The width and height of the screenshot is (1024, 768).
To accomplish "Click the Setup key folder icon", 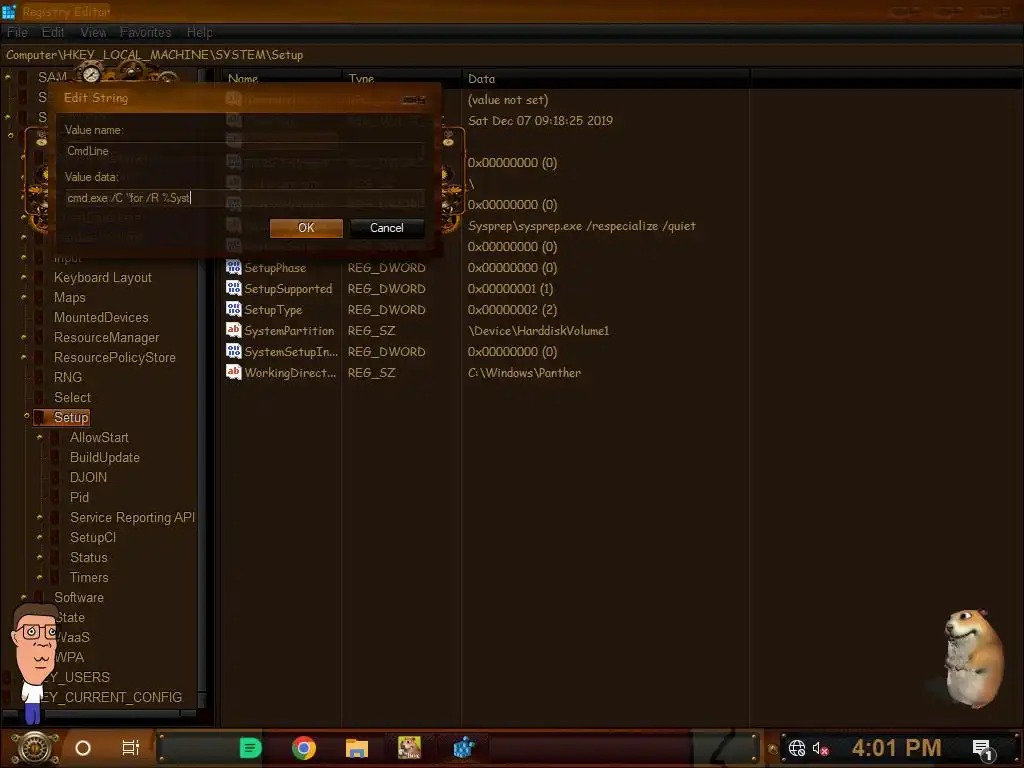I will (40, 417).
